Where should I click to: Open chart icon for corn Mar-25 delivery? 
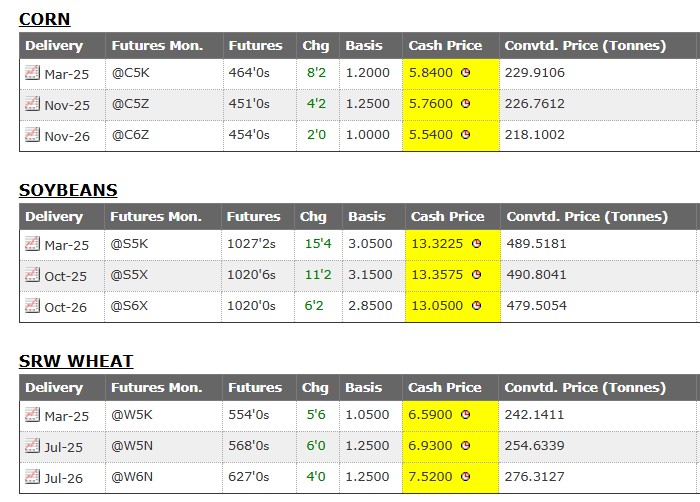point(31,73)
